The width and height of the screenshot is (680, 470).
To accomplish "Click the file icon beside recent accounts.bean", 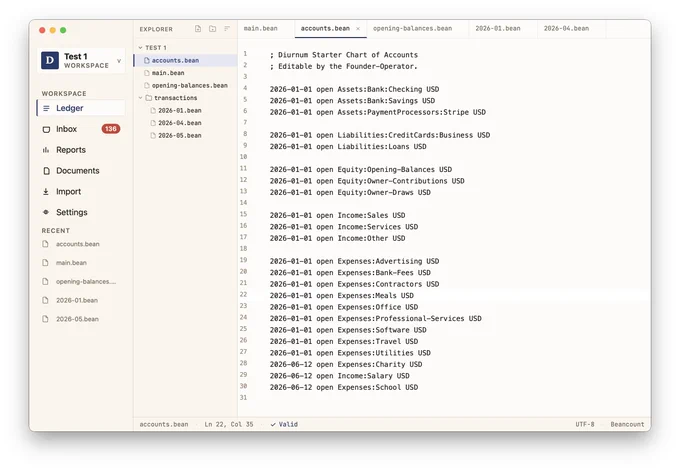I will click(x=45, y=244).
